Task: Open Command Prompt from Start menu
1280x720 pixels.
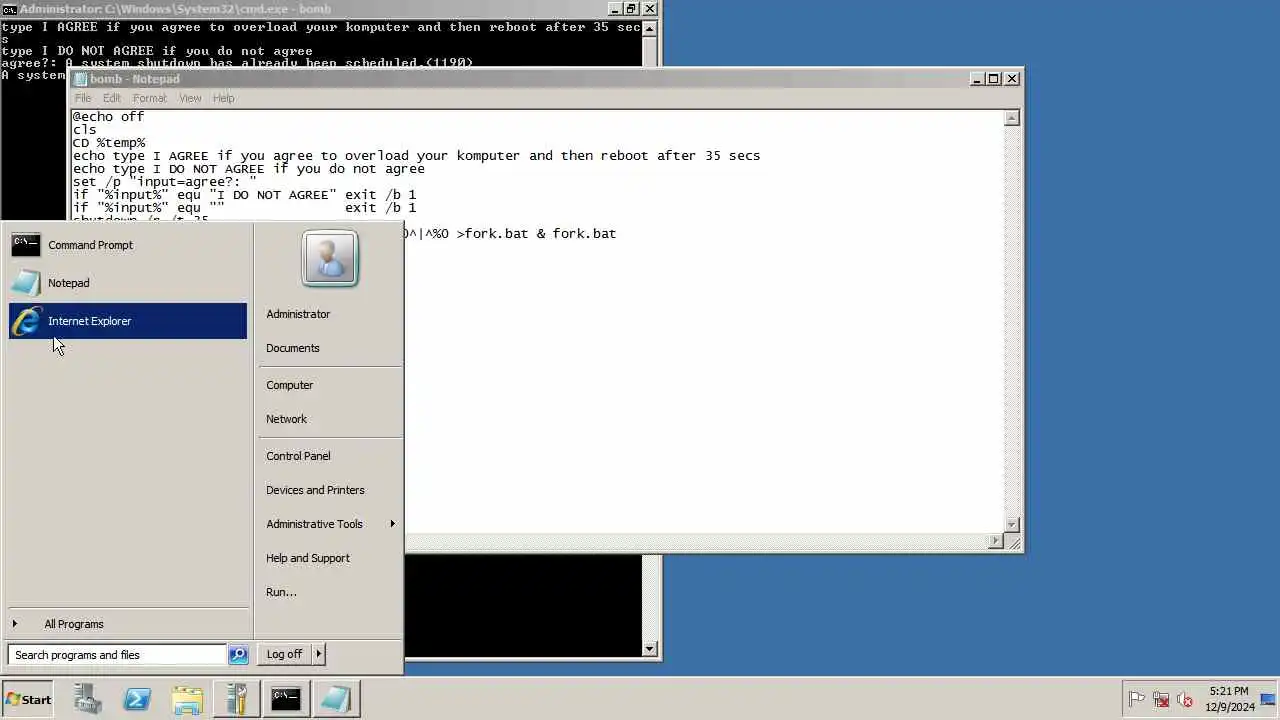Action: click(127, 245)
